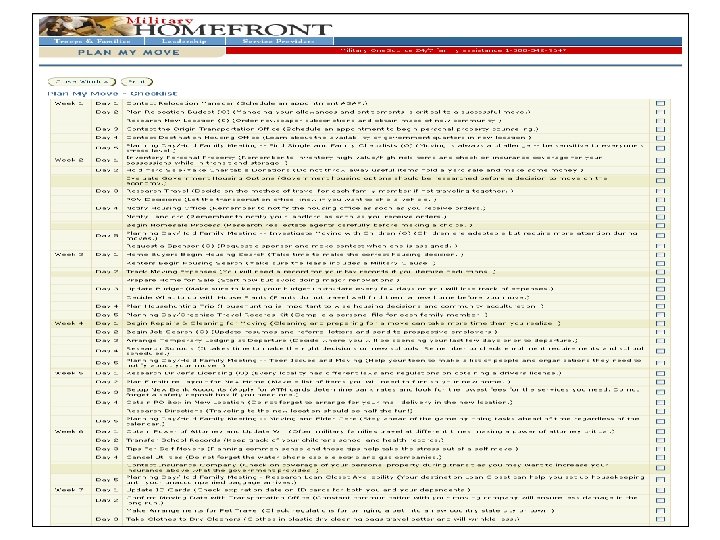Click the Military OneSource assistance banner text

coord(453,51)
